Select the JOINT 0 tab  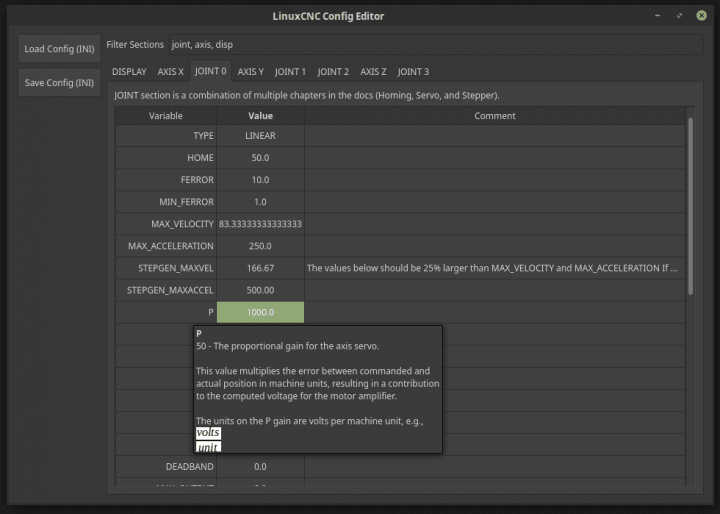coord(210,71)
